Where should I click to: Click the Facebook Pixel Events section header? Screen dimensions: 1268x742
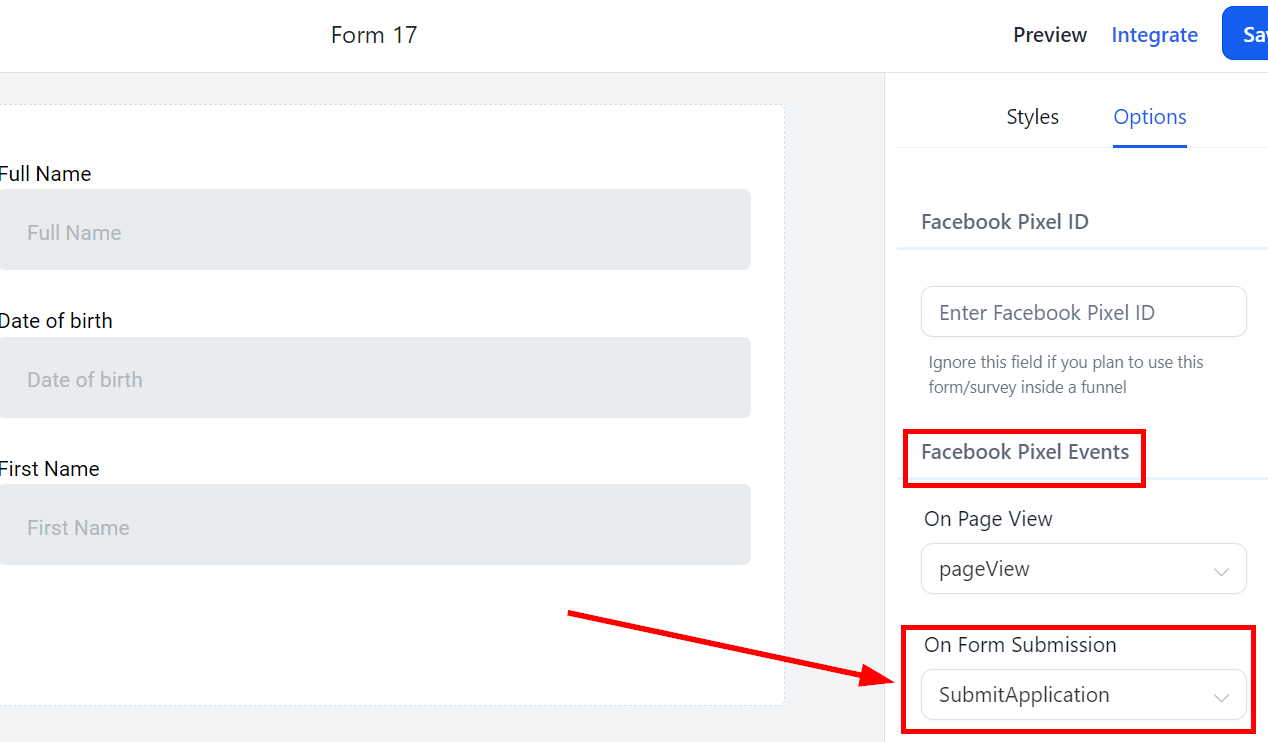coord(1024,452)
